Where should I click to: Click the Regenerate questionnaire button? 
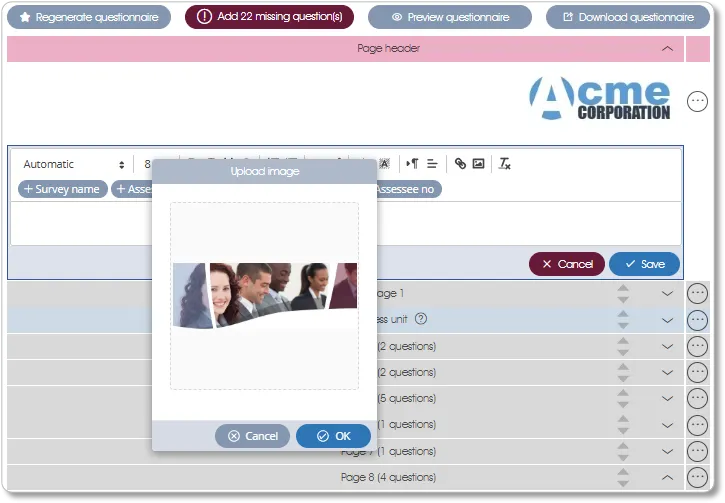[89, 17]
